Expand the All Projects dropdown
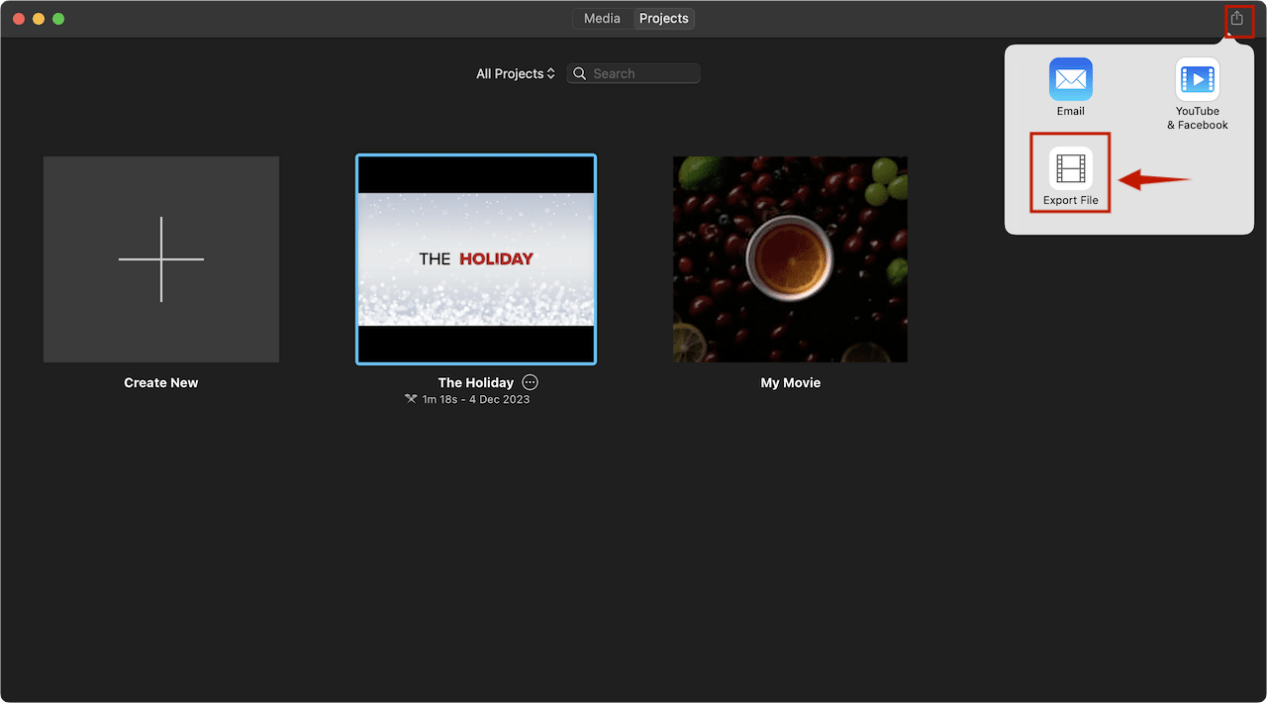Screen dimensions: 1267x703 click(x=515, y=74)
